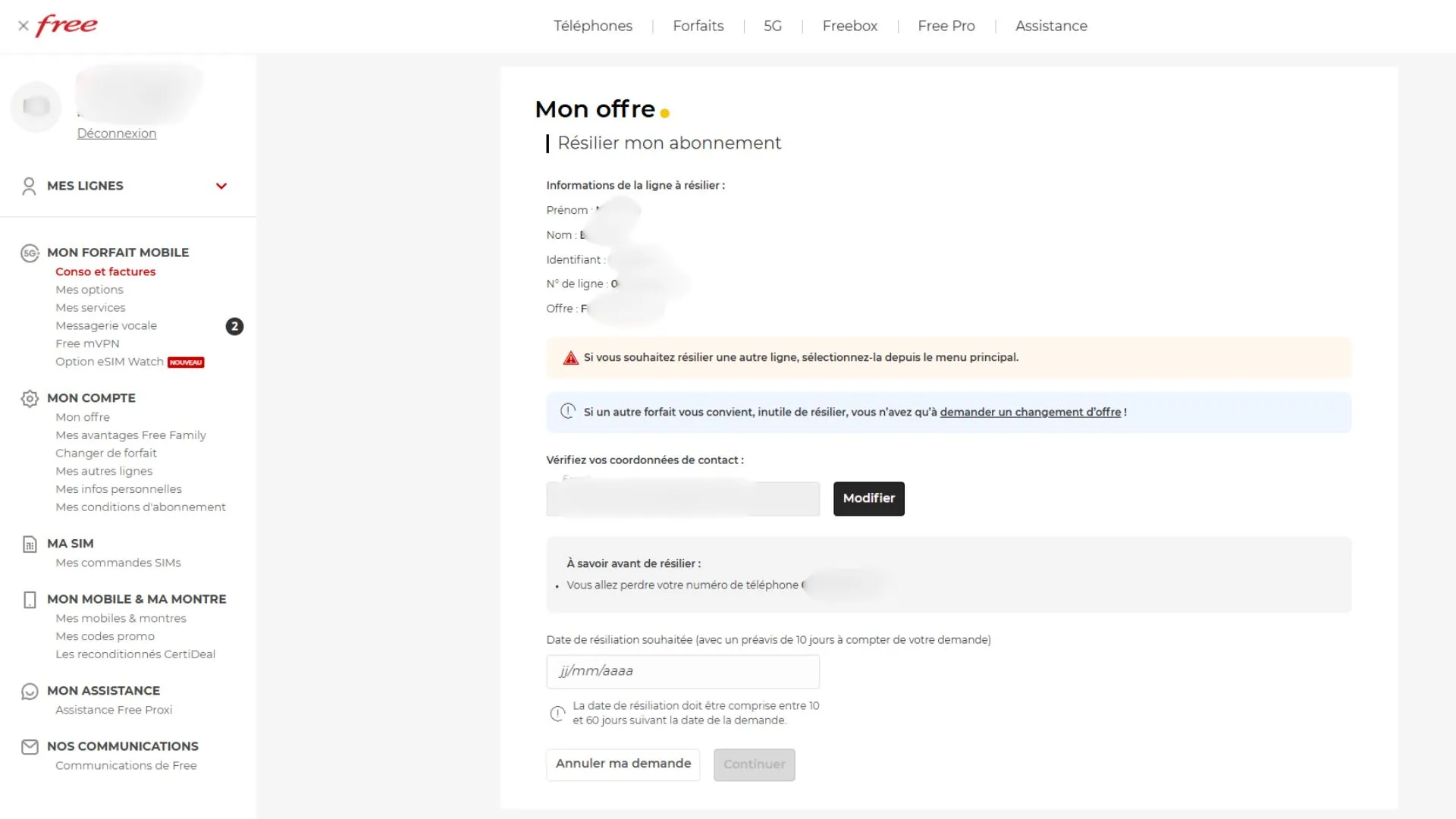Open Messagerie vocale
Image resolution: width=1456 pixels, height=819 pixels.
106,326
